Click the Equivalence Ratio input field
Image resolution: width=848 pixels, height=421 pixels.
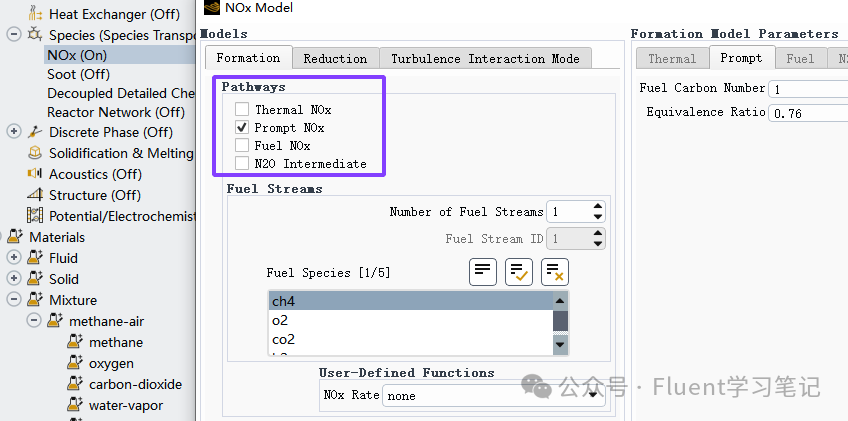(808, 113)
